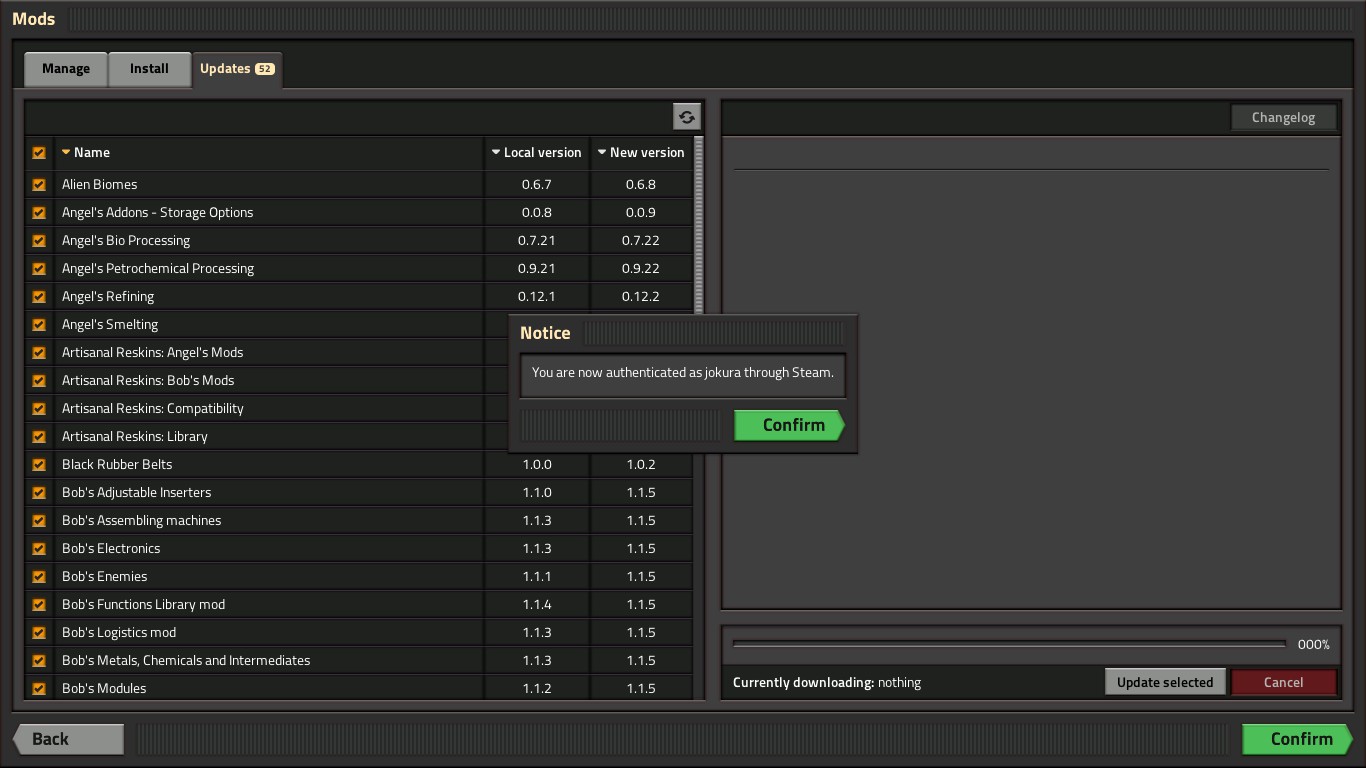The image size is (1366, 768).
Task: Toggle Artisanal Reskins: Library checkbox
Action: point(39,437)
